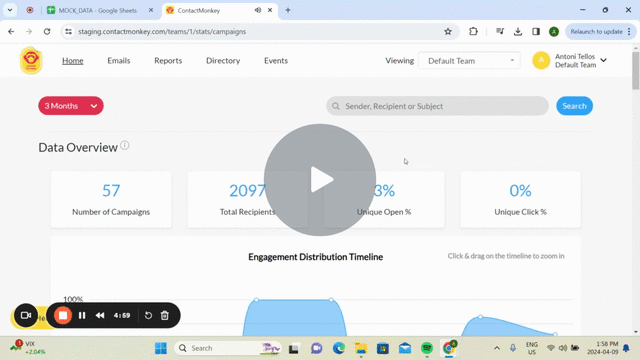Open the Default Team viewing dropdown
The height and width of the screenshot is (360, 640).
click(x=469, y=61)
